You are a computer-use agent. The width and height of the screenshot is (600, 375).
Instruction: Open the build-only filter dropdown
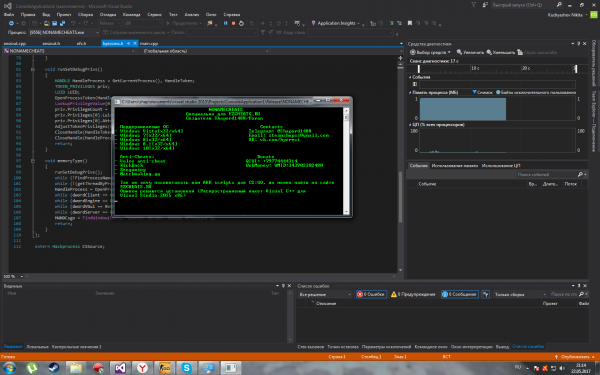[x=520, y=294]
